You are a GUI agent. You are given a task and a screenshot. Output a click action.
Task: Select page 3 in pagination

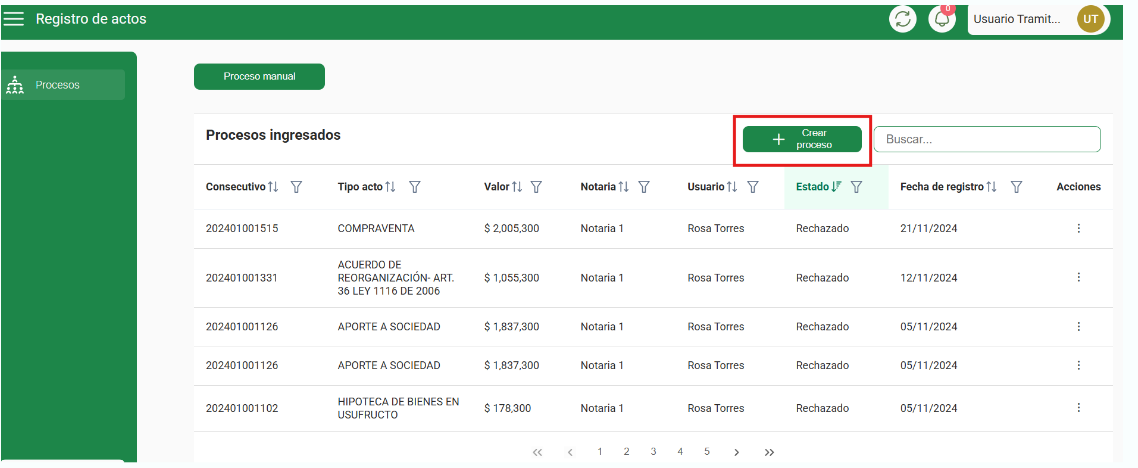click(653, 451)
